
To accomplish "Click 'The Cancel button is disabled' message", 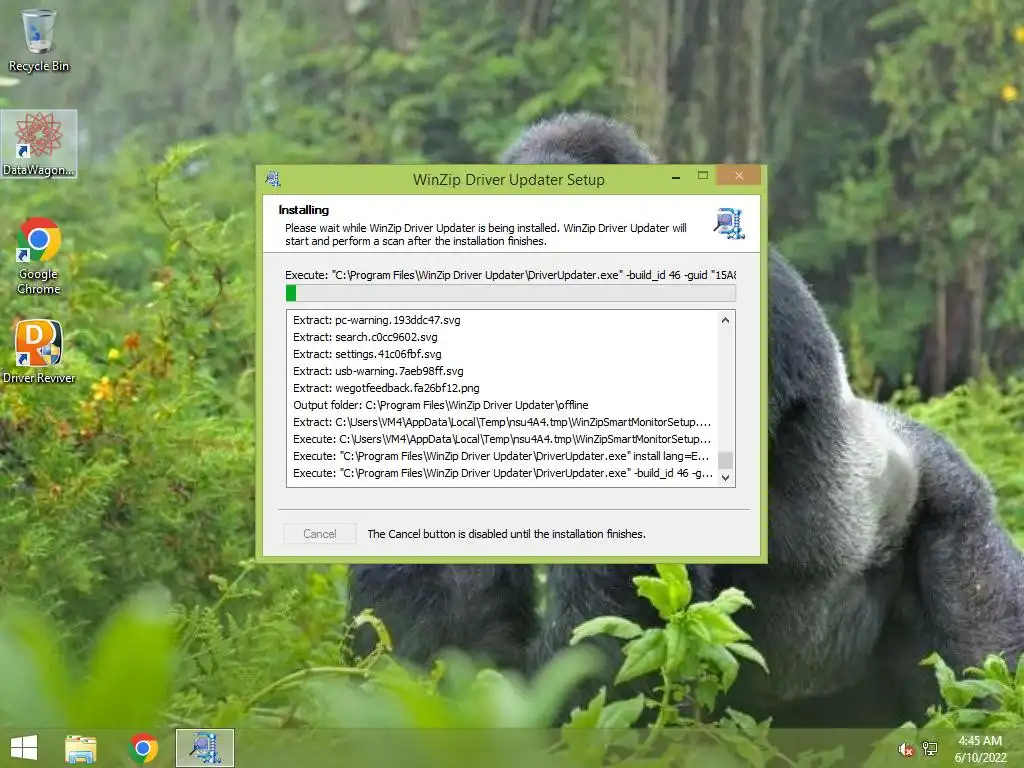I will click(506, 534).
